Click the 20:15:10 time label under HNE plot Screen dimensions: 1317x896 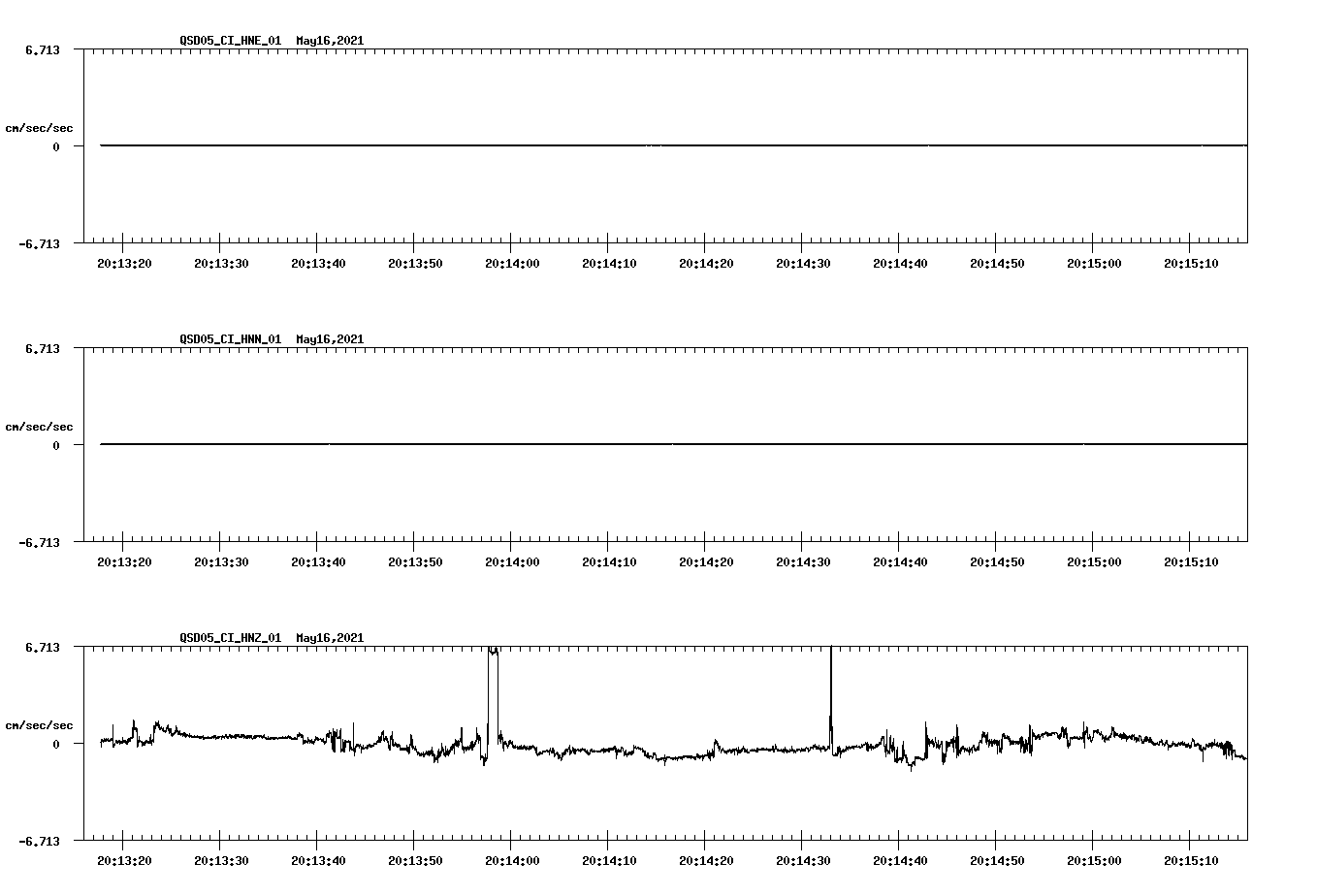pos(1191,264)
